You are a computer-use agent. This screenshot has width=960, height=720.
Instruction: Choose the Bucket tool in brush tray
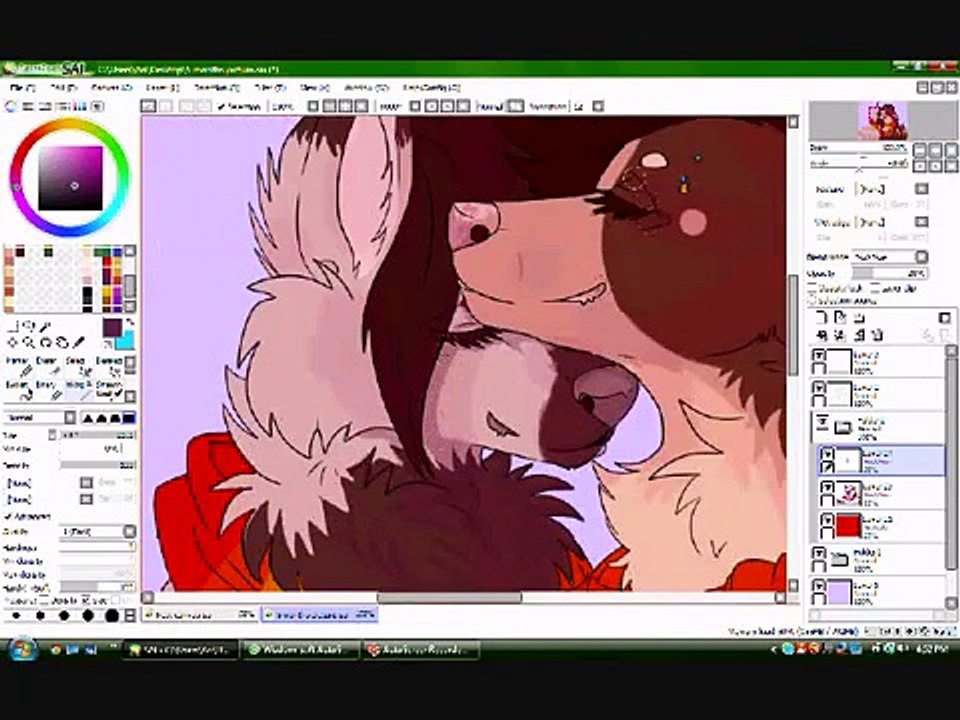18,391
